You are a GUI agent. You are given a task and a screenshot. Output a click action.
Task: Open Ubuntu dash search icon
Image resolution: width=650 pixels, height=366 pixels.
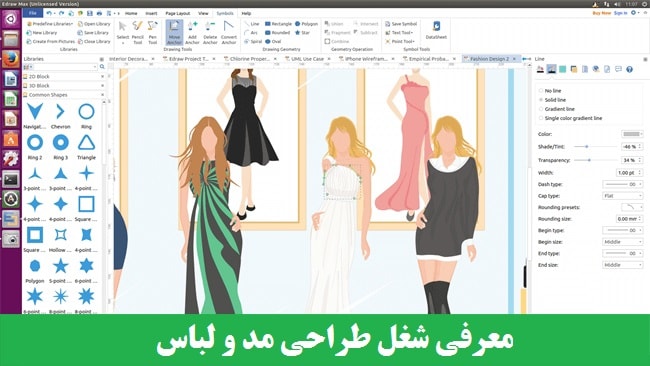(x=10, y=19)
